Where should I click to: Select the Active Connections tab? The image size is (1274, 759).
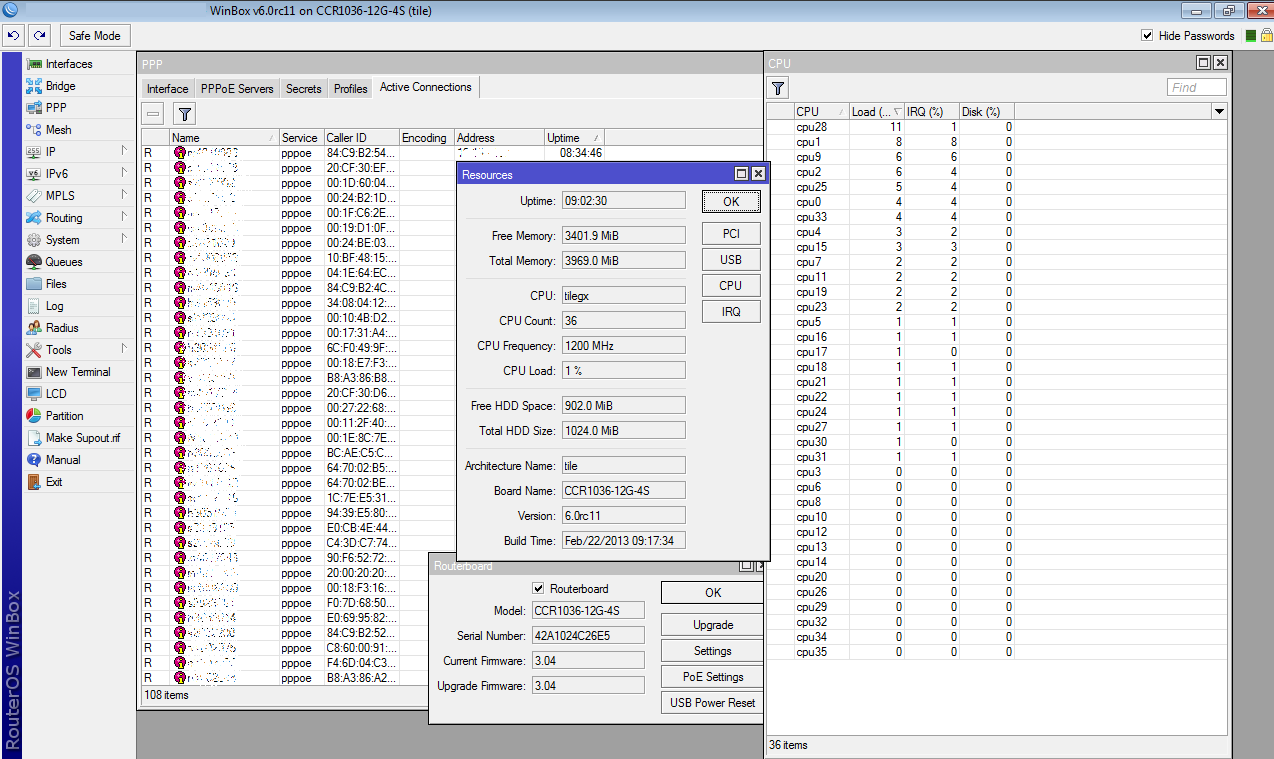[426, 88]
